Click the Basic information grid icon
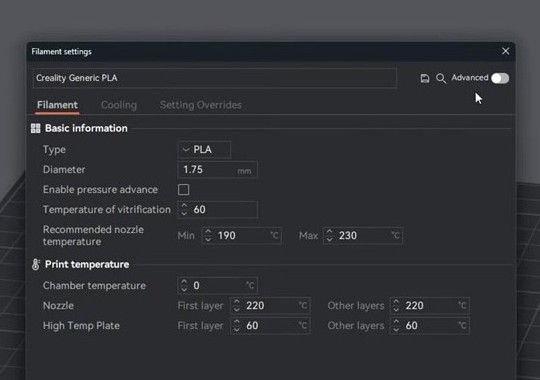 [35, 129]
